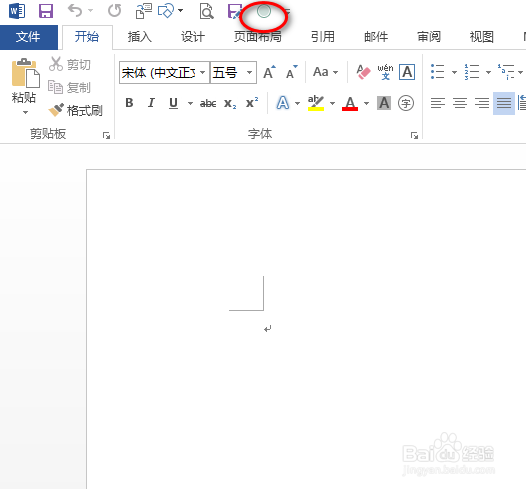
Task: Open the 字体 font dialog launcher
Action: 414,135
